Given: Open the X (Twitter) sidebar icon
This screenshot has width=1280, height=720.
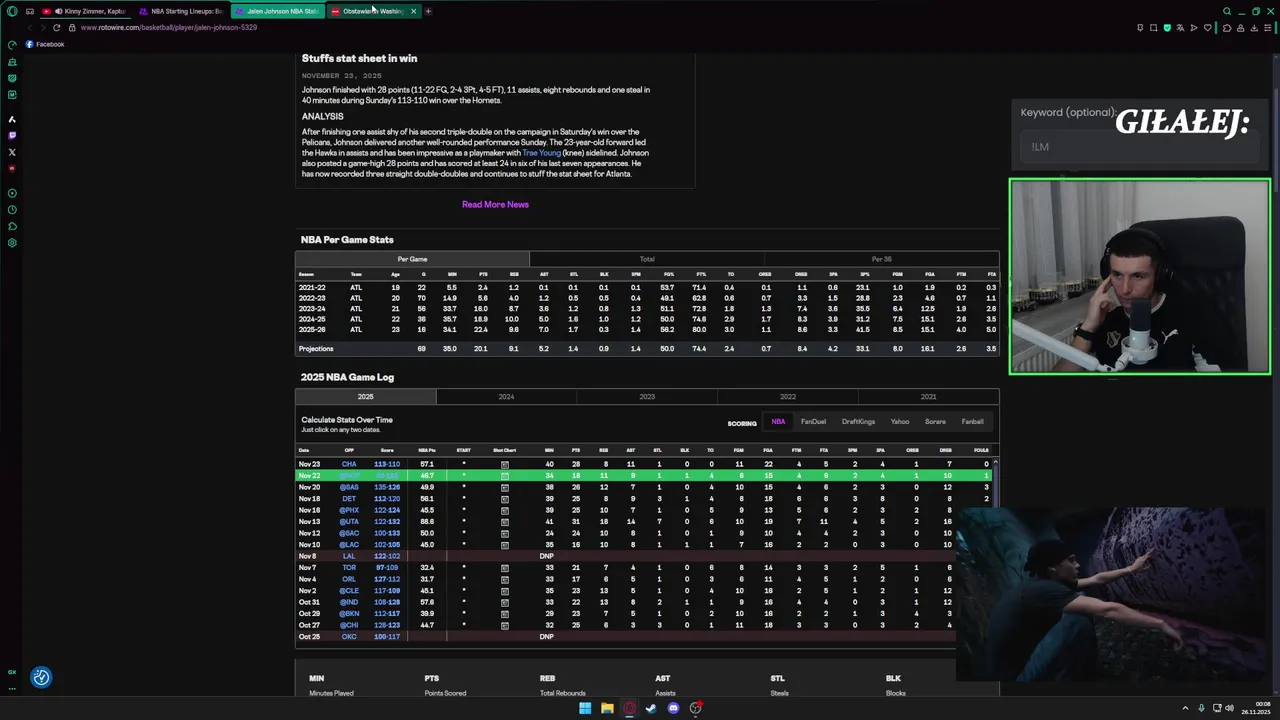Looking at the screenshot, I should (x=12, y=152).
